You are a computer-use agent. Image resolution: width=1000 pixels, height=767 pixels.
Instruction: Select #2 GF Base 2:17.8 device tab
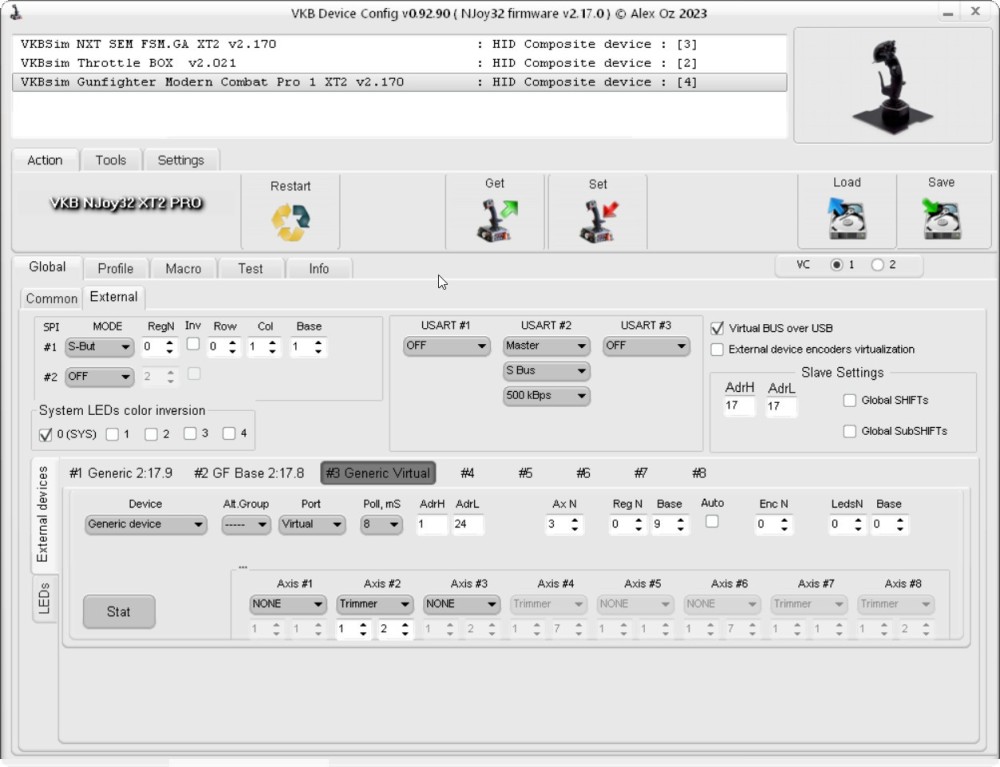point(249,473)
